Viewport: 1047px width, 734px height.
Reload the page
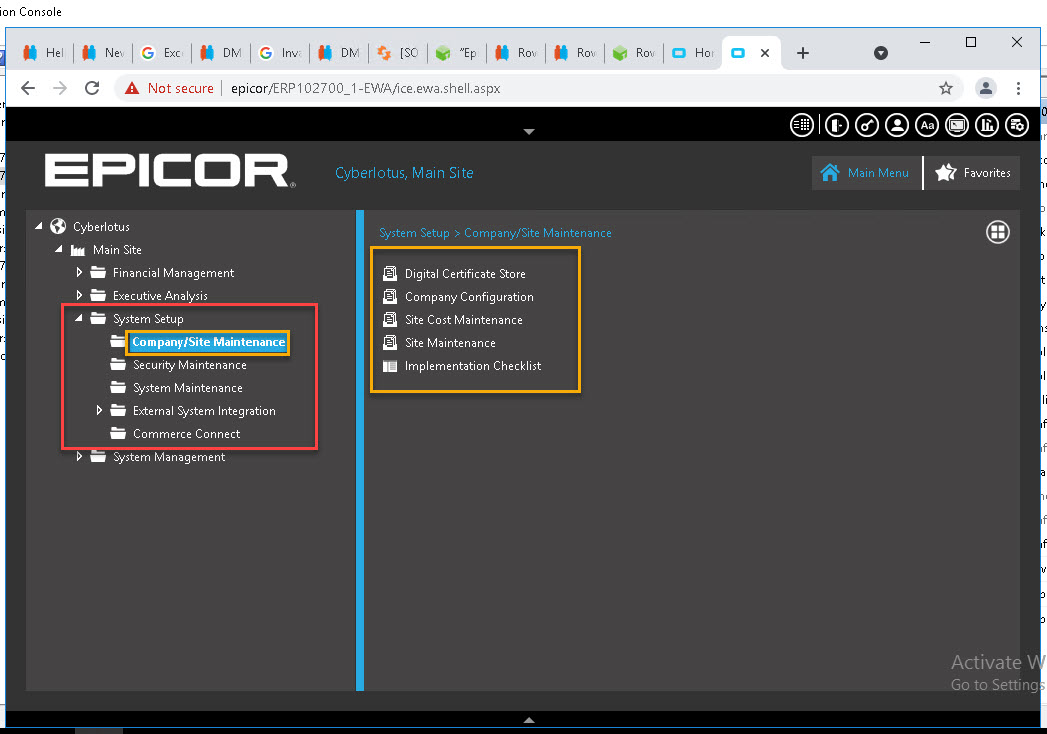[x=92, y=88]
